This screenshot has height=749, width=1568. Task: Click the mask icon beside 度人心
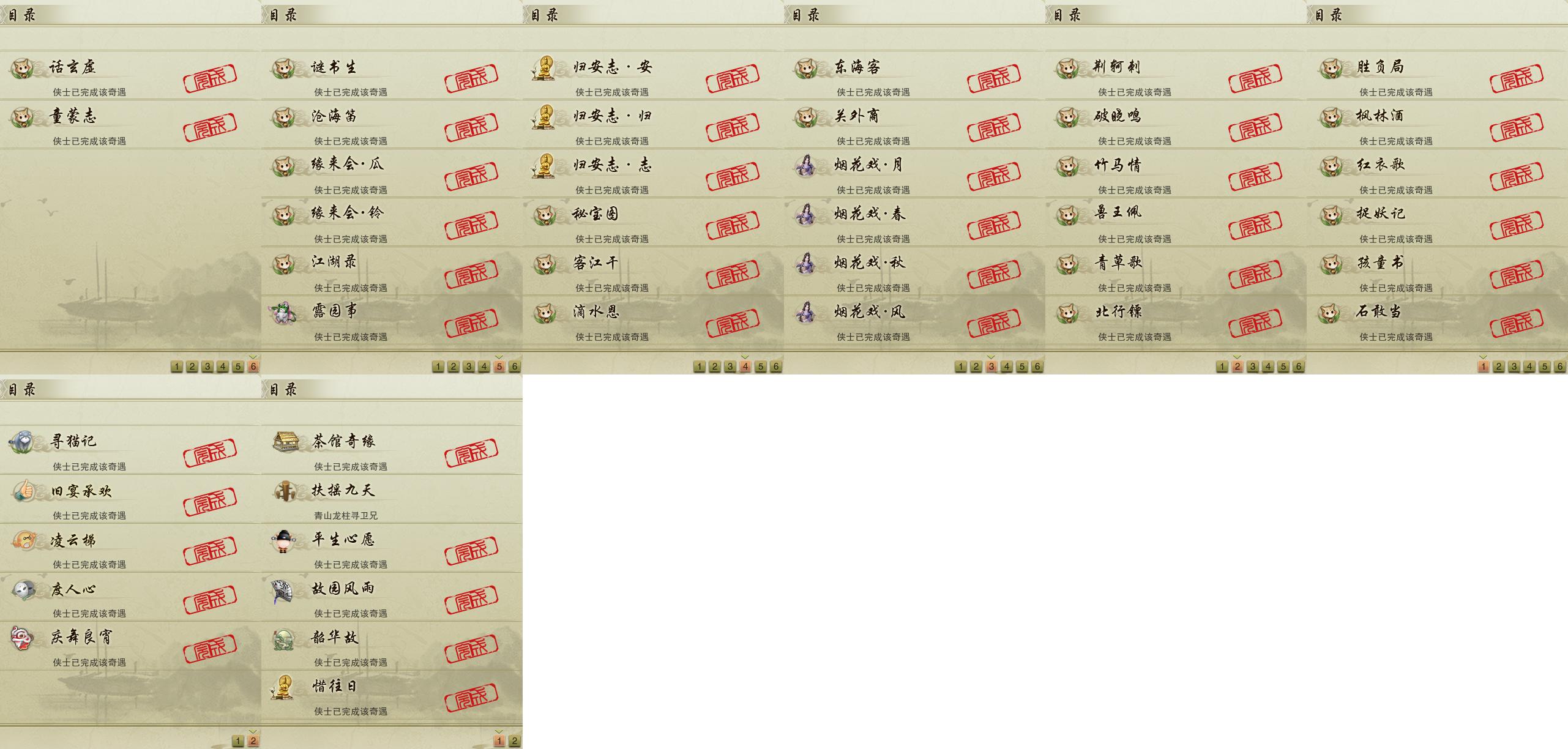[x=23, y=589]
